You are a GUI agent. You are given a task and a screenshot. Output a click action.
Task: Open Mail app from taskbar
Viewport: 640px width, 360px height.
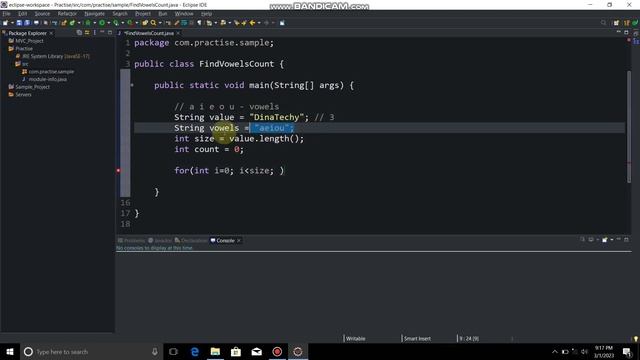[257, 352]
